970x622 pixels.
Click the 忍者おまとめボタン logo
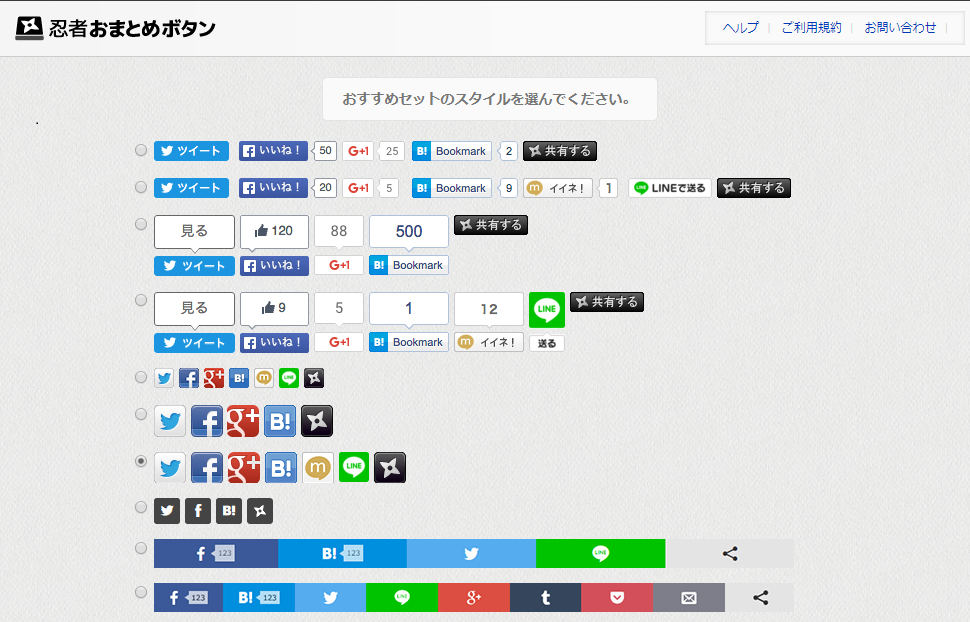tap(116, 28)
